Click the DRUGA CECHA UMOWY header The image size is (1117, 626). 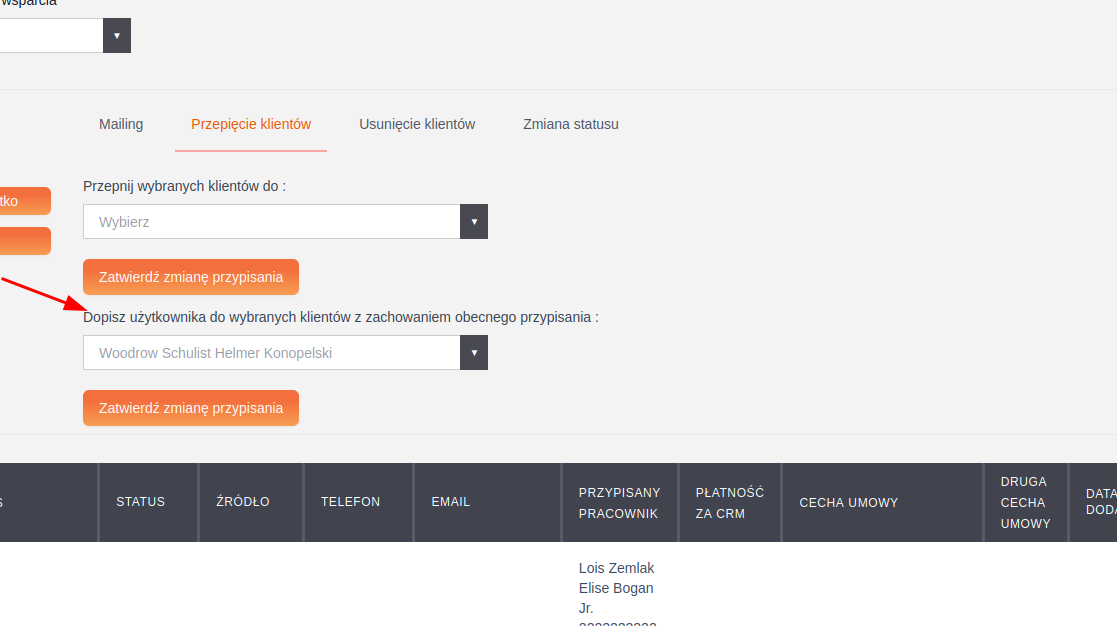pos(1024,502)
